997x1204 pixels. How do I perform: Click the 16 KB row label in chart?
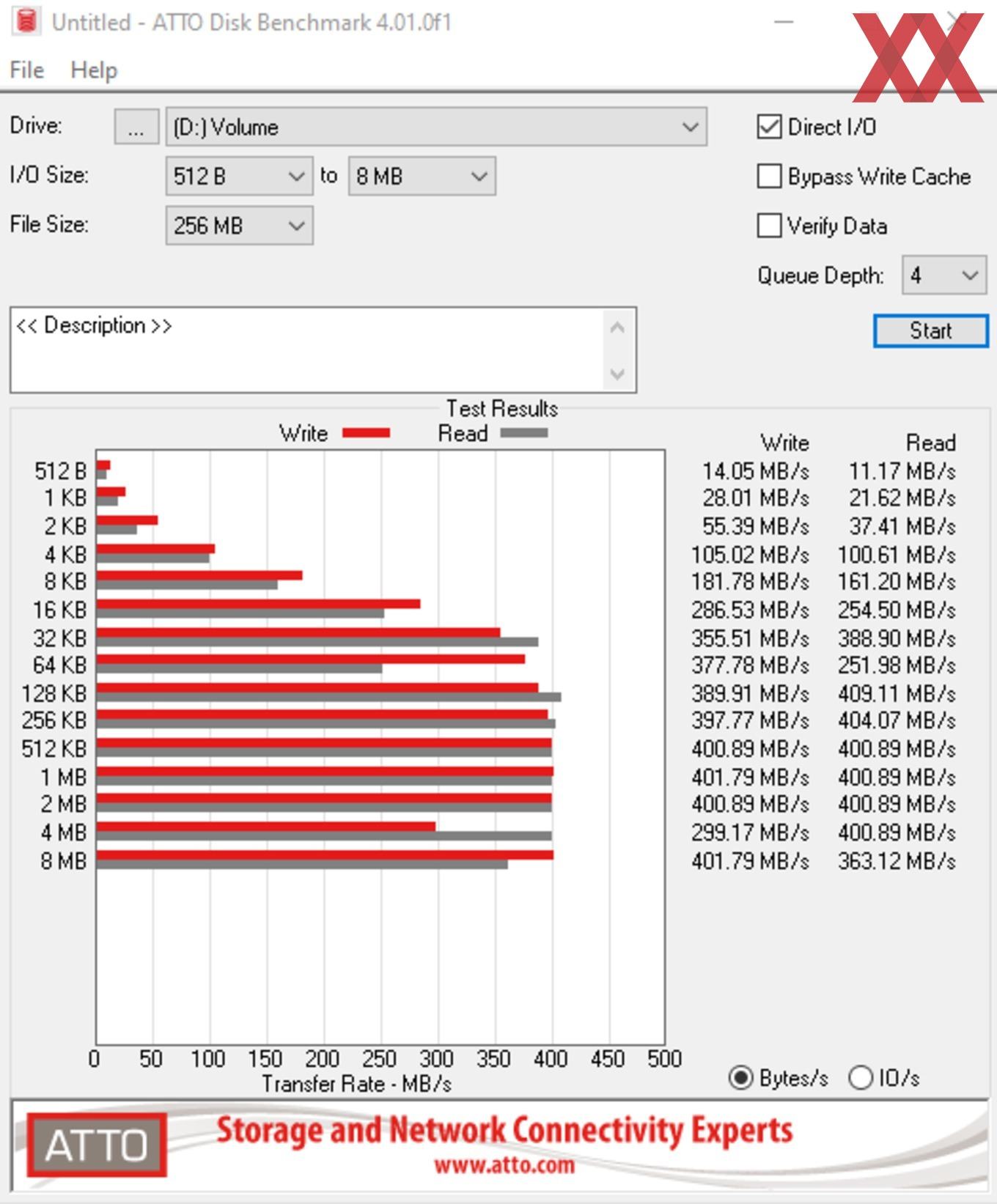coord(59,610)
